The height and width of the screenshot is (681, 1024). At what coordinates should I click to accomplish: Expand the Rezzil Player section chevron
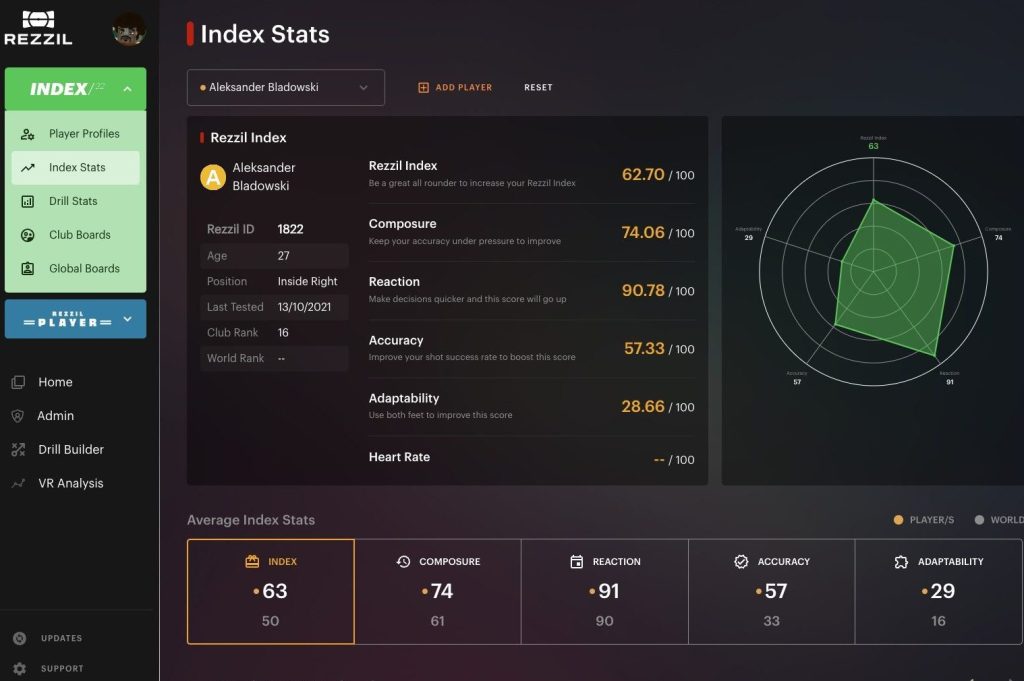[x=127, y=319]
